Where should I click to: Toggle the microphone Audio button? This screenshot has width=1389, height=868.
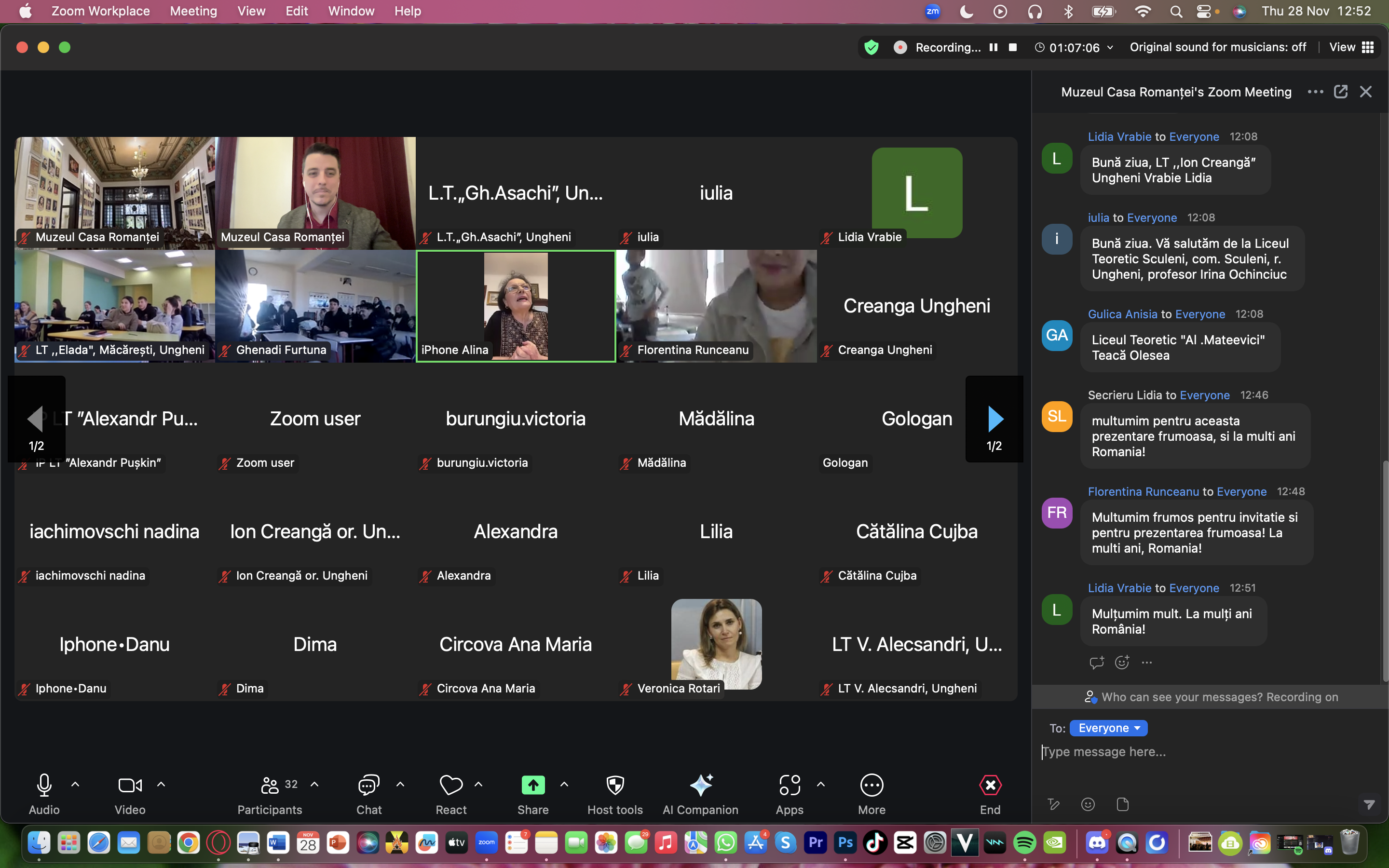[44, 786]
